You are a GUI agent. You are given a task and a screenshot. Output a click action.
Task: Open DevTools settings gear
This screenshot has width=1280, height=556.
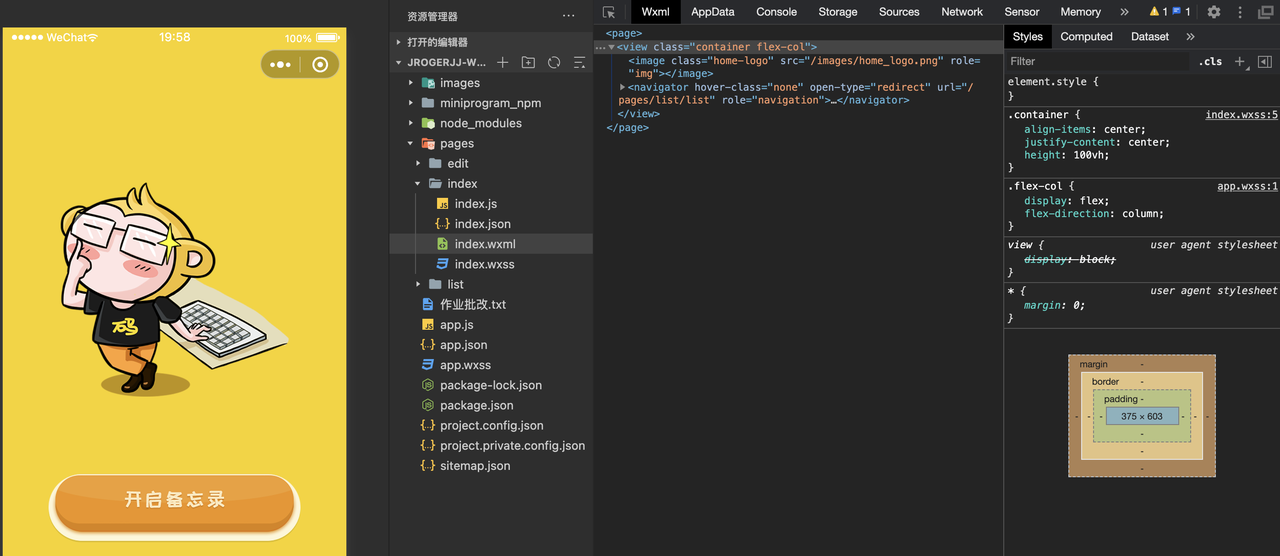point(1214,12)
